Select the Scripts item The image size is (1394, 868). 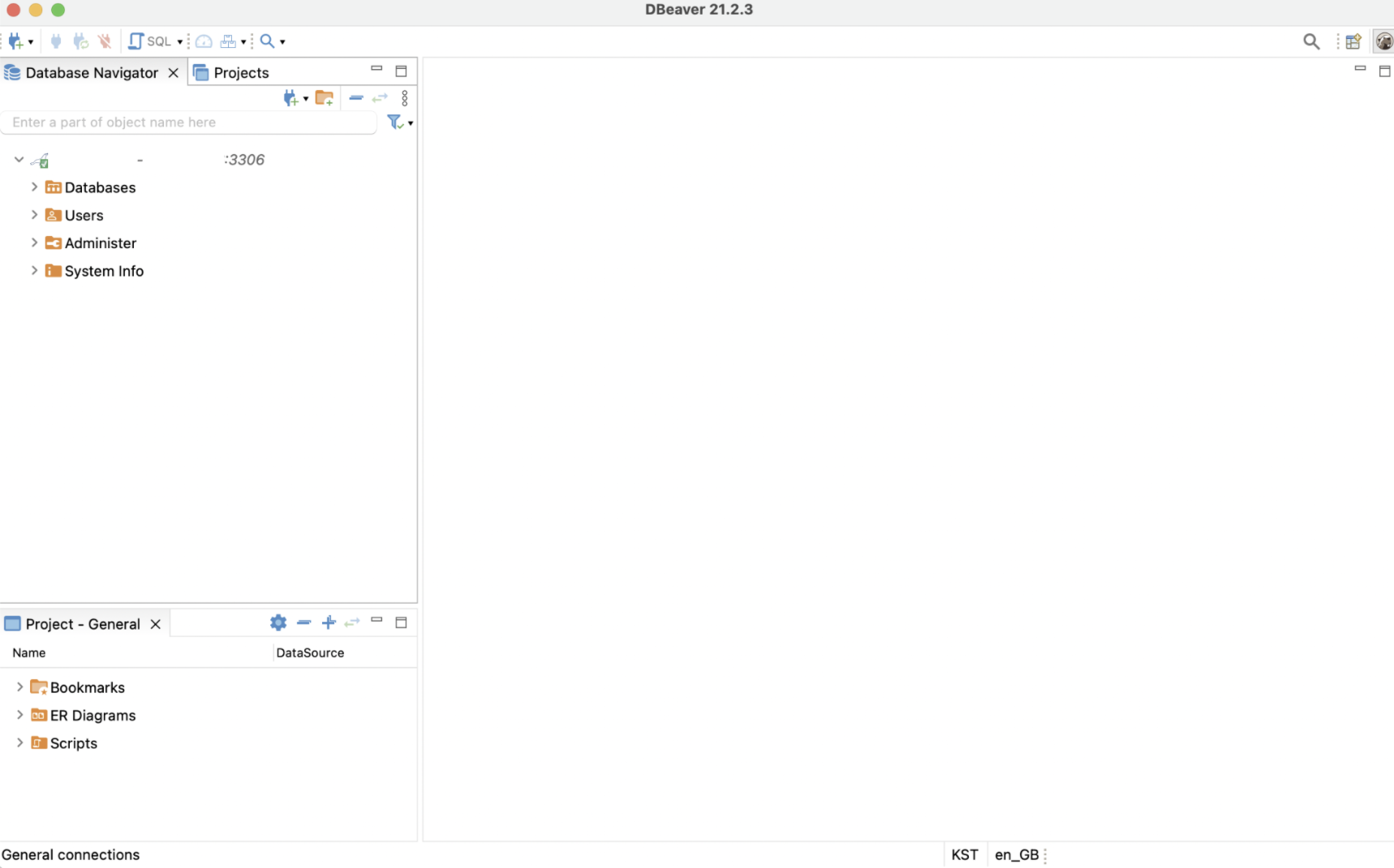64,743
